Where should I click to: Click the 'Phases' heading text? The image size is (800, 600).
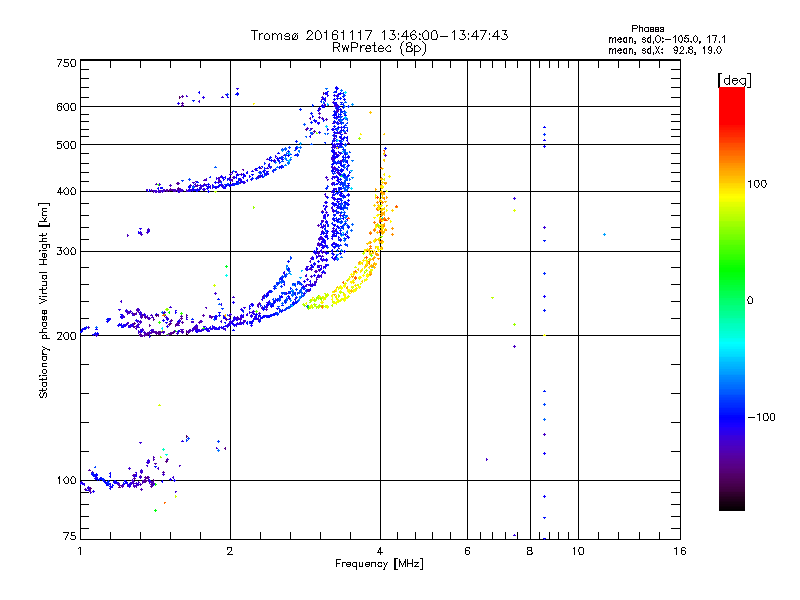(x=647, y=29)
